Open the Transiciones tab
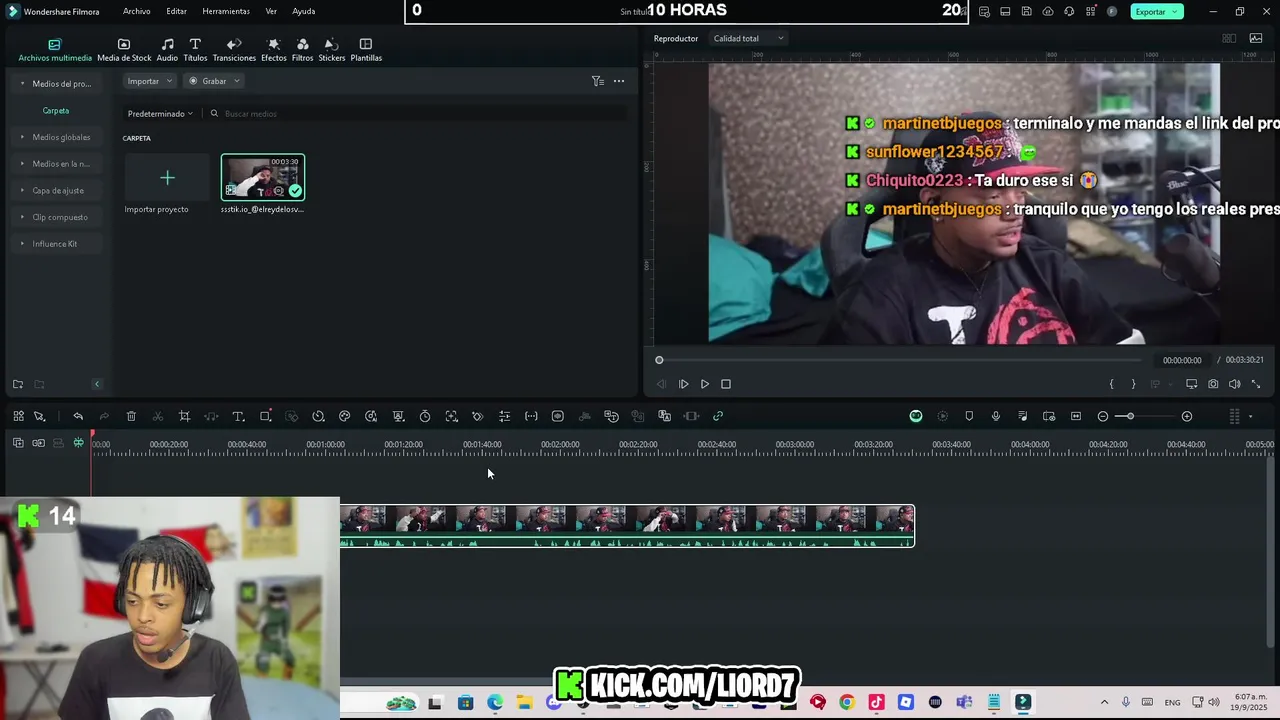Image resolution: width=1280 pixels, height=720 pixels. tap(234, 50)
